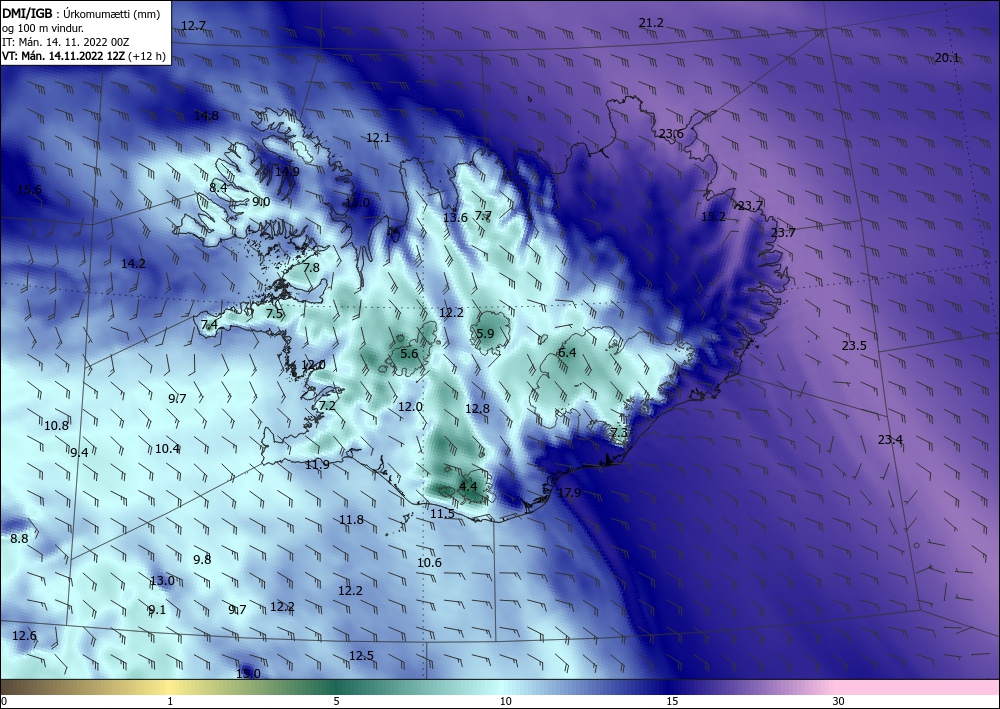
Task: Click the 1 tick on the color scale
Action: 170,702
